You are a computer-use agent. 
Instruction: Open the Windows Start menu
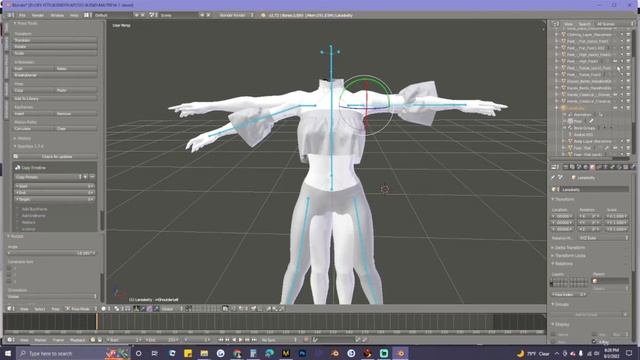pyautogui.click(x=8, y=353)
